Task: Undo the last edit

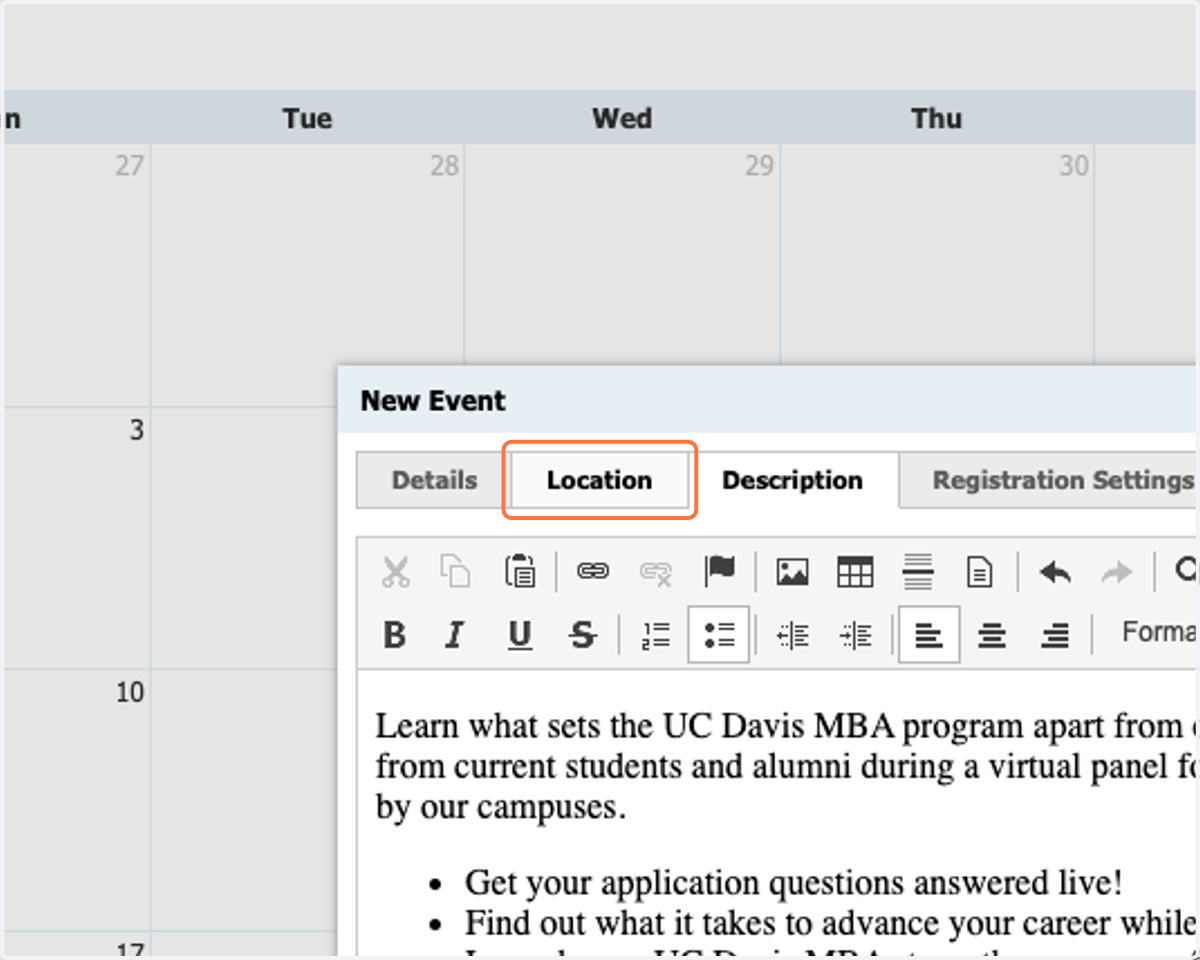Action: pos(1055,572)
